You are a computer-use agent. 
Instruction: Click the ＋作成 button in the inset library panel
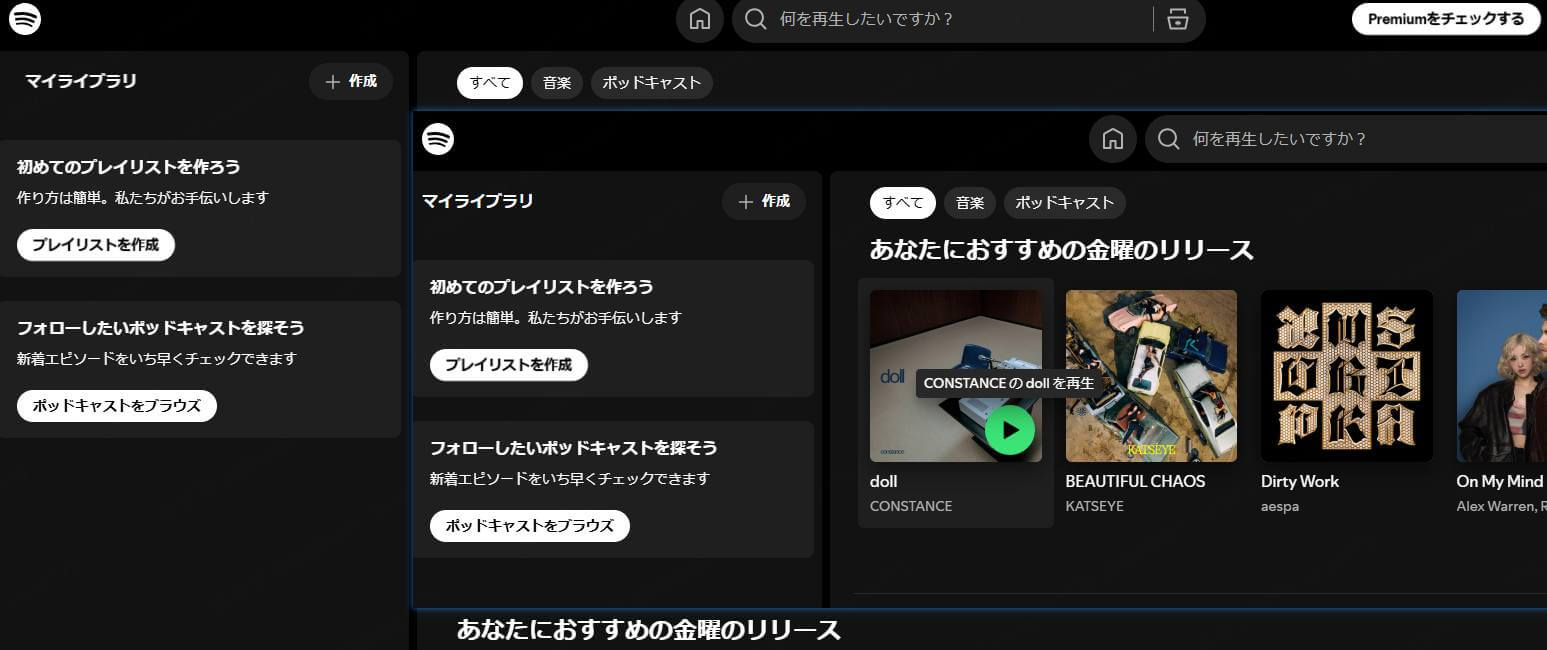coord(764,201)
